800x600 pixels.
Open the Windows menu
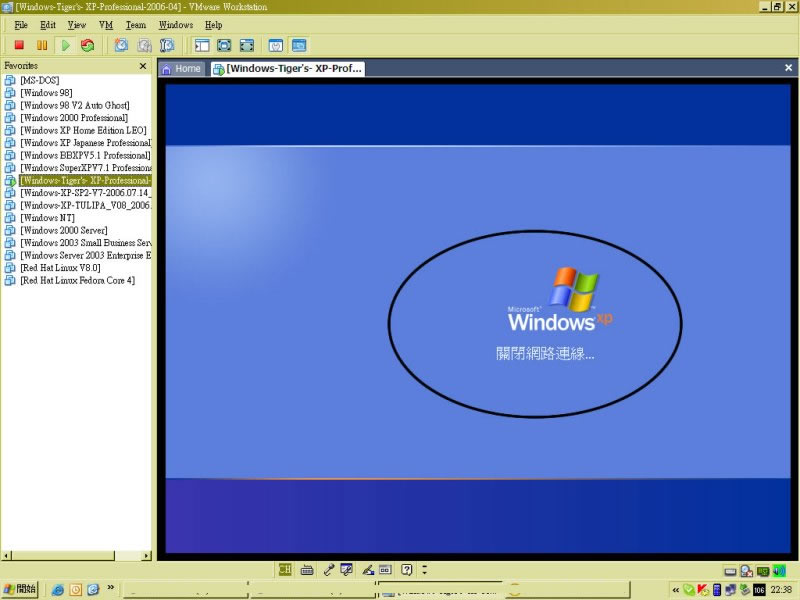tap(176, 25)
